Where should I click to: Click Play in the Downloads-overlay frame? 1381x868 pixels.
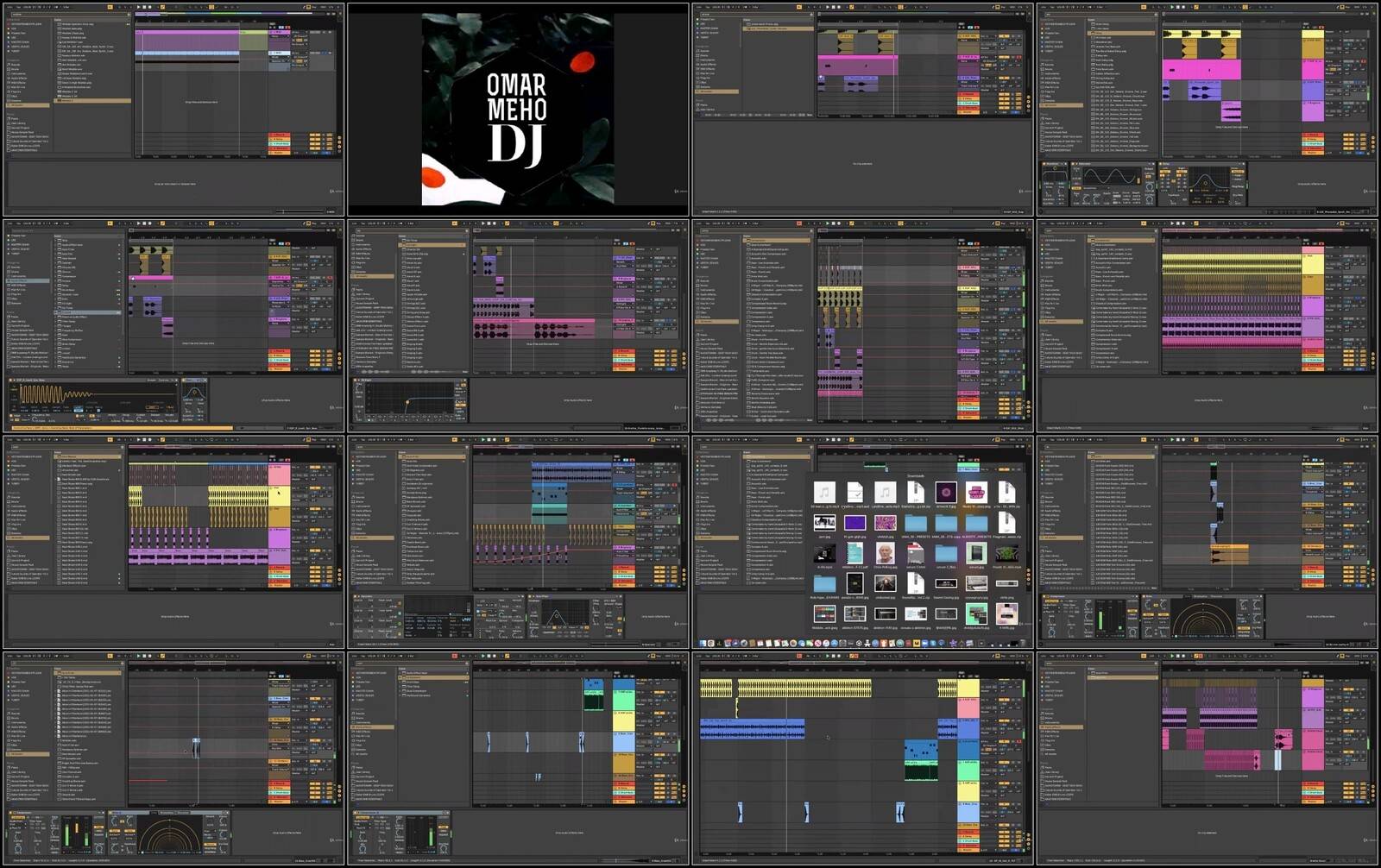[x=827, y=439]
